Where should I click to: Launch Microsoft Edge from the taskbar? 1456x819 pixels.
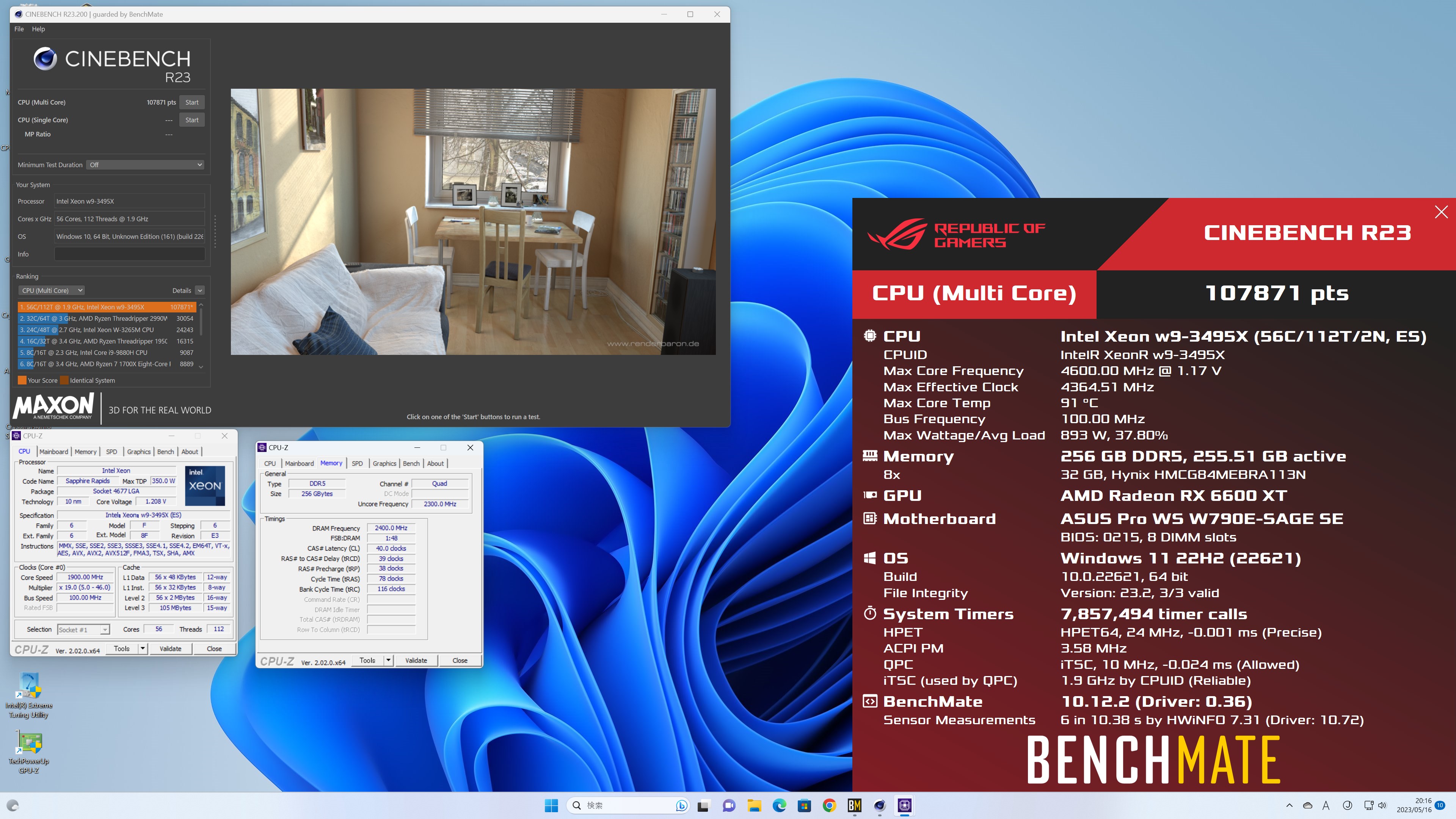coord(779,805)
